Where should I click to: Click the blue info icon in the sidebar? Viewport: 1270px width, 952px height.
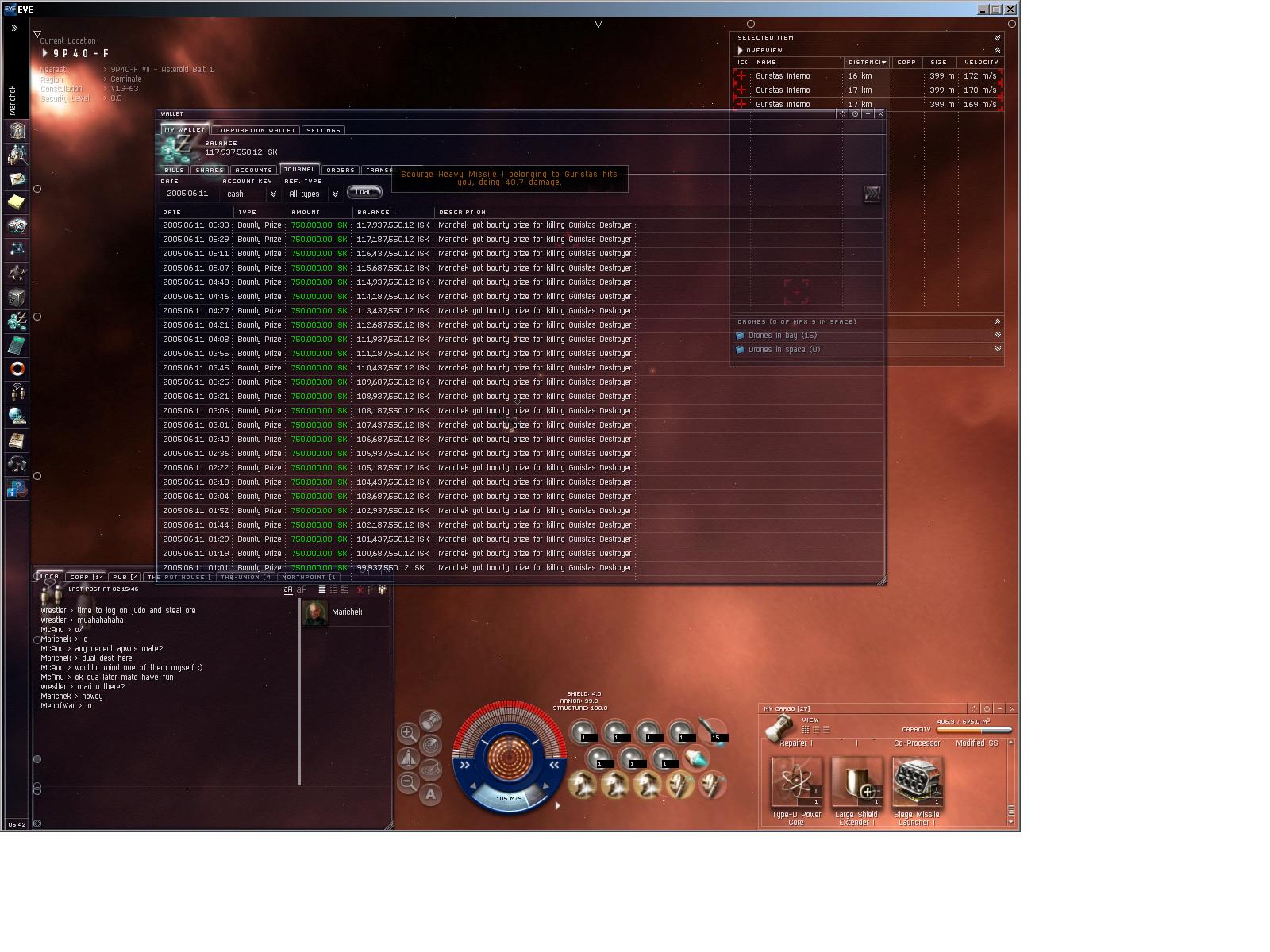(x=17, y=489)
